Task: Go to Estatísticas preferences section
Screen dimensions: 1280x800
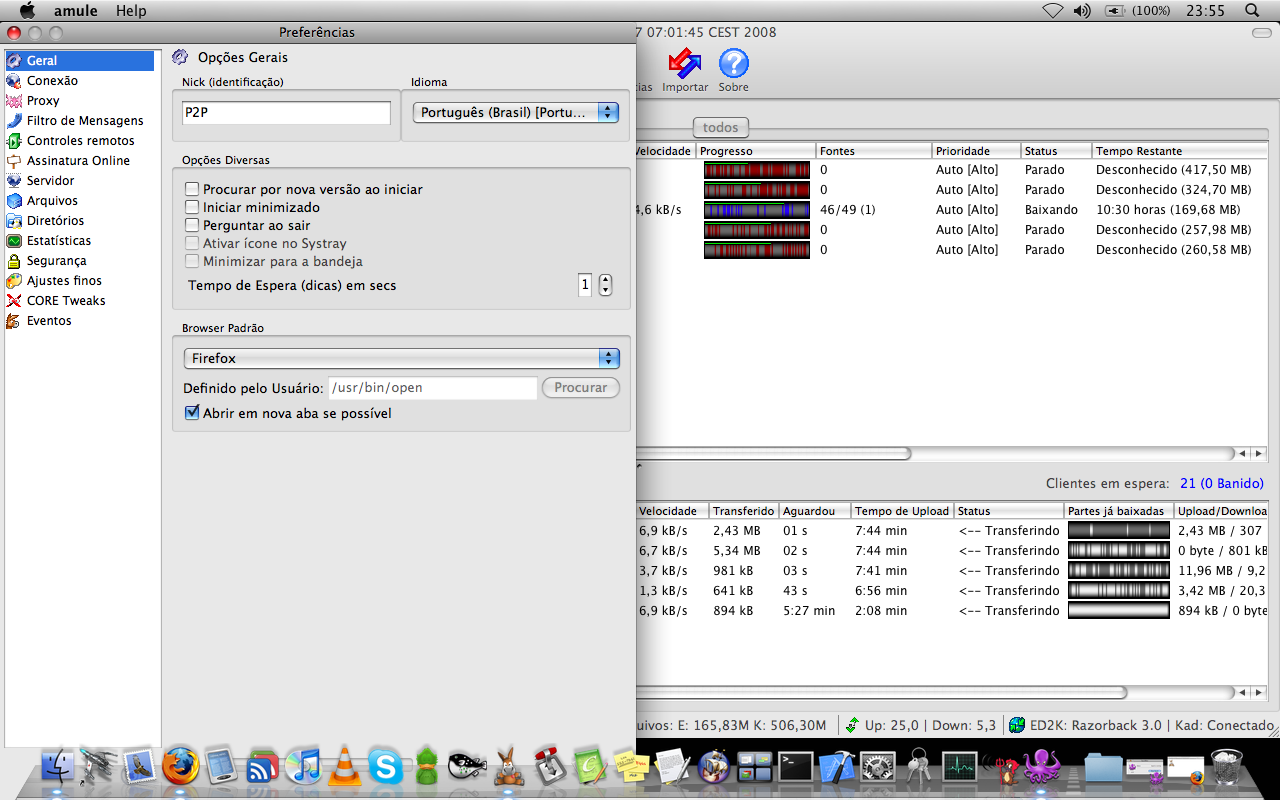Action: coord(58,241)
